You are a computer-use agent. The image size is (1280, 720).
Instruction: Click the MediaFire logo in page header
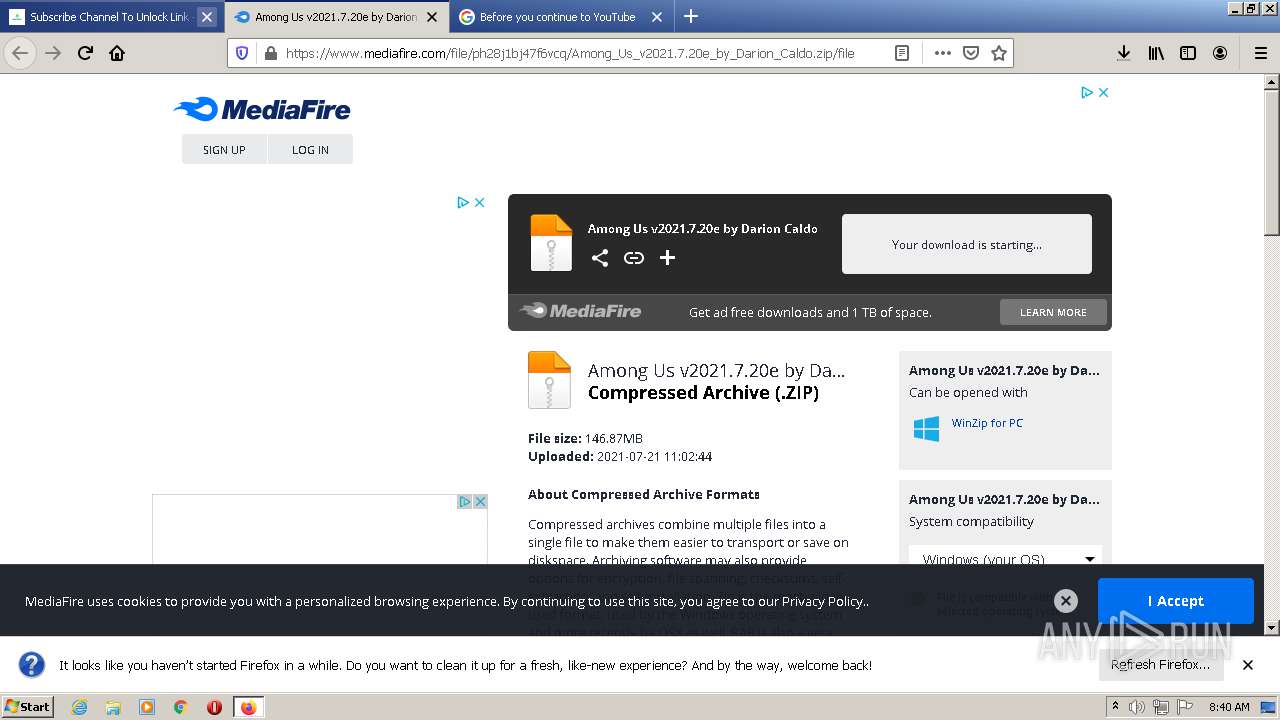pyautogui.click(x=262, y=109)
